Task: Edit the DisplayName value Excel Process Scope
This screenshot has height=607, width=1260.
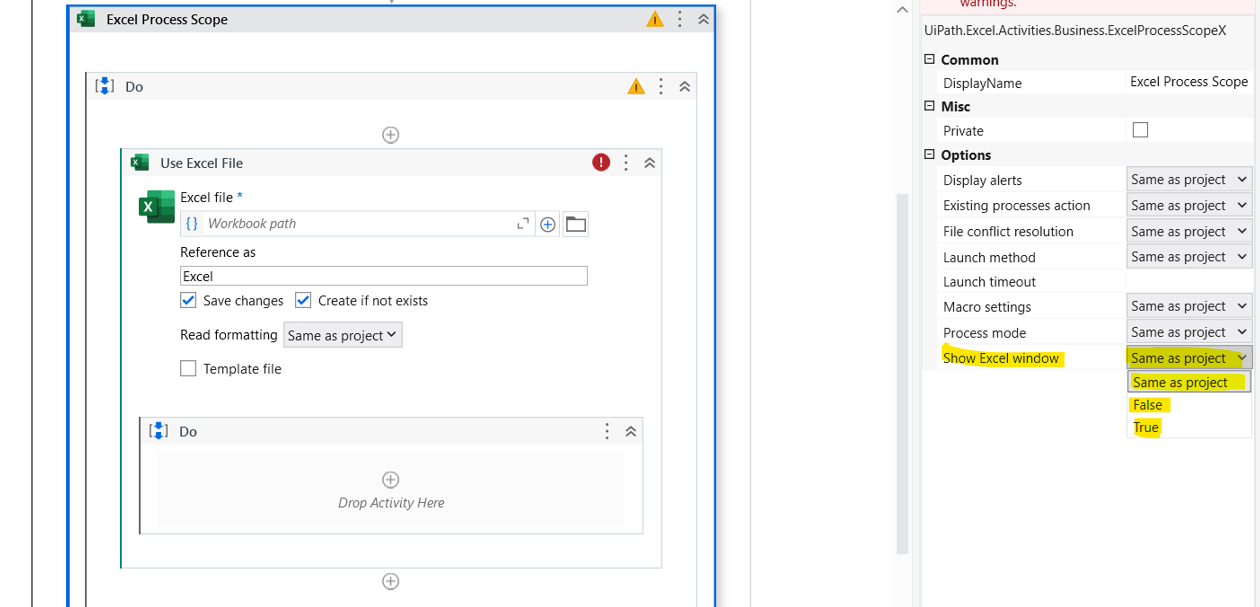Action: point(1189,82)
